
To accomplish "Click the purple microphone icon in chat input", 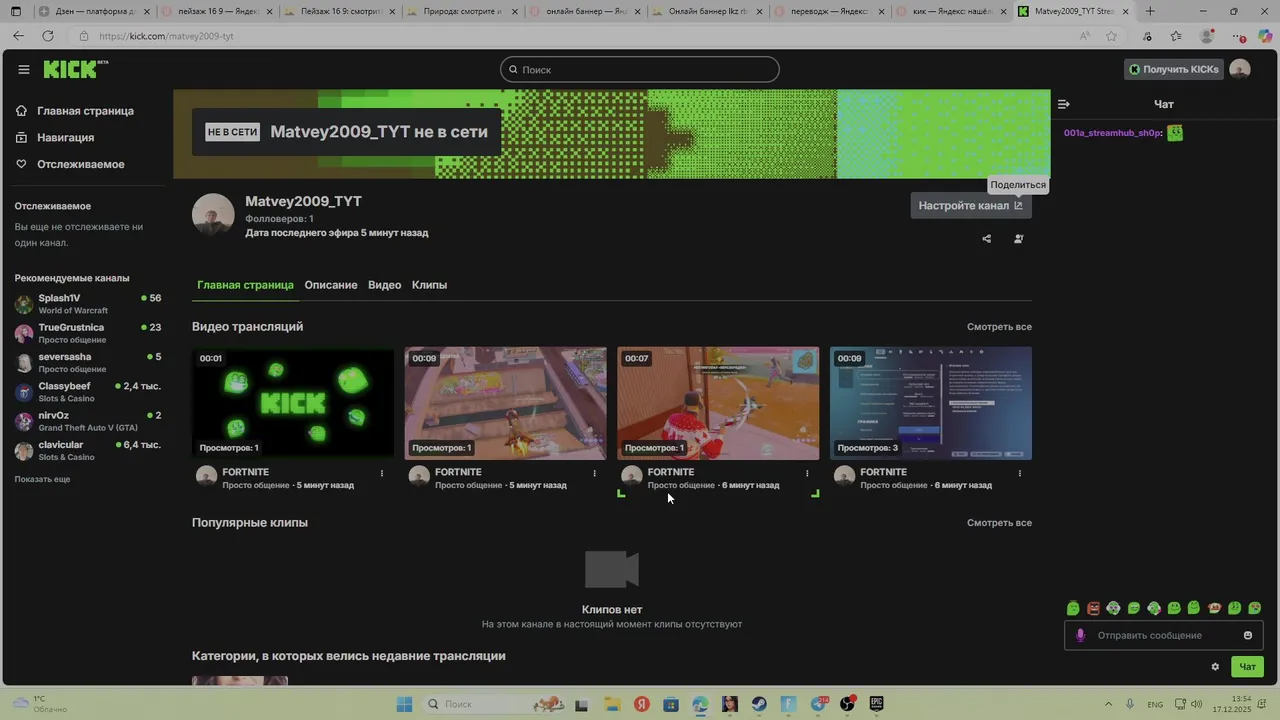I will coord(1081,635).
